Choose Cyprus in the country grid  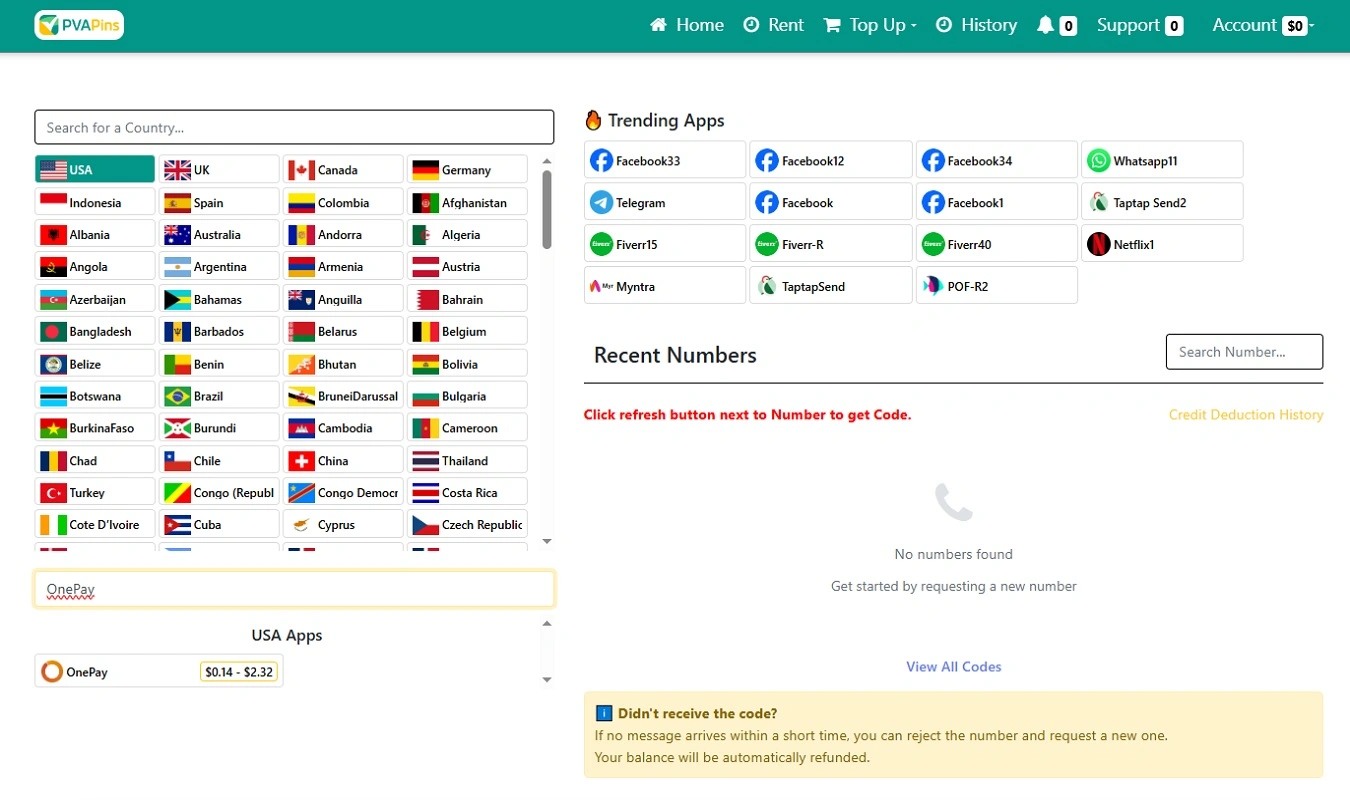343,524
